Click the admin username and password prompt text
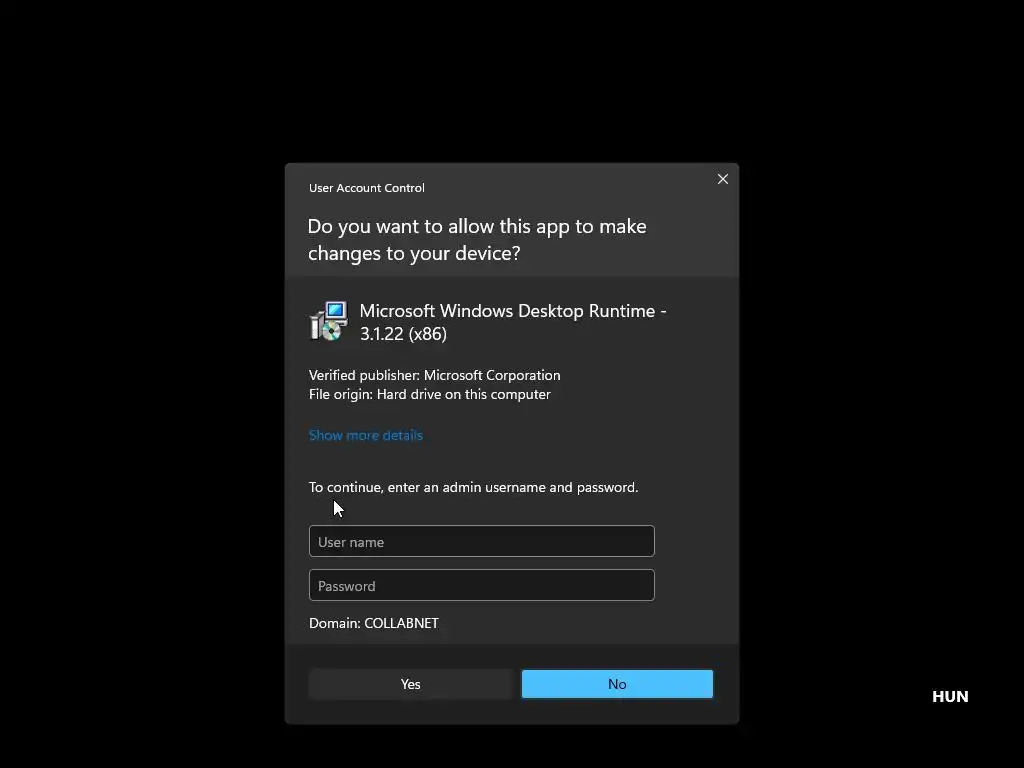This screenshot has width=1024, height=768. tap(473, 487)
